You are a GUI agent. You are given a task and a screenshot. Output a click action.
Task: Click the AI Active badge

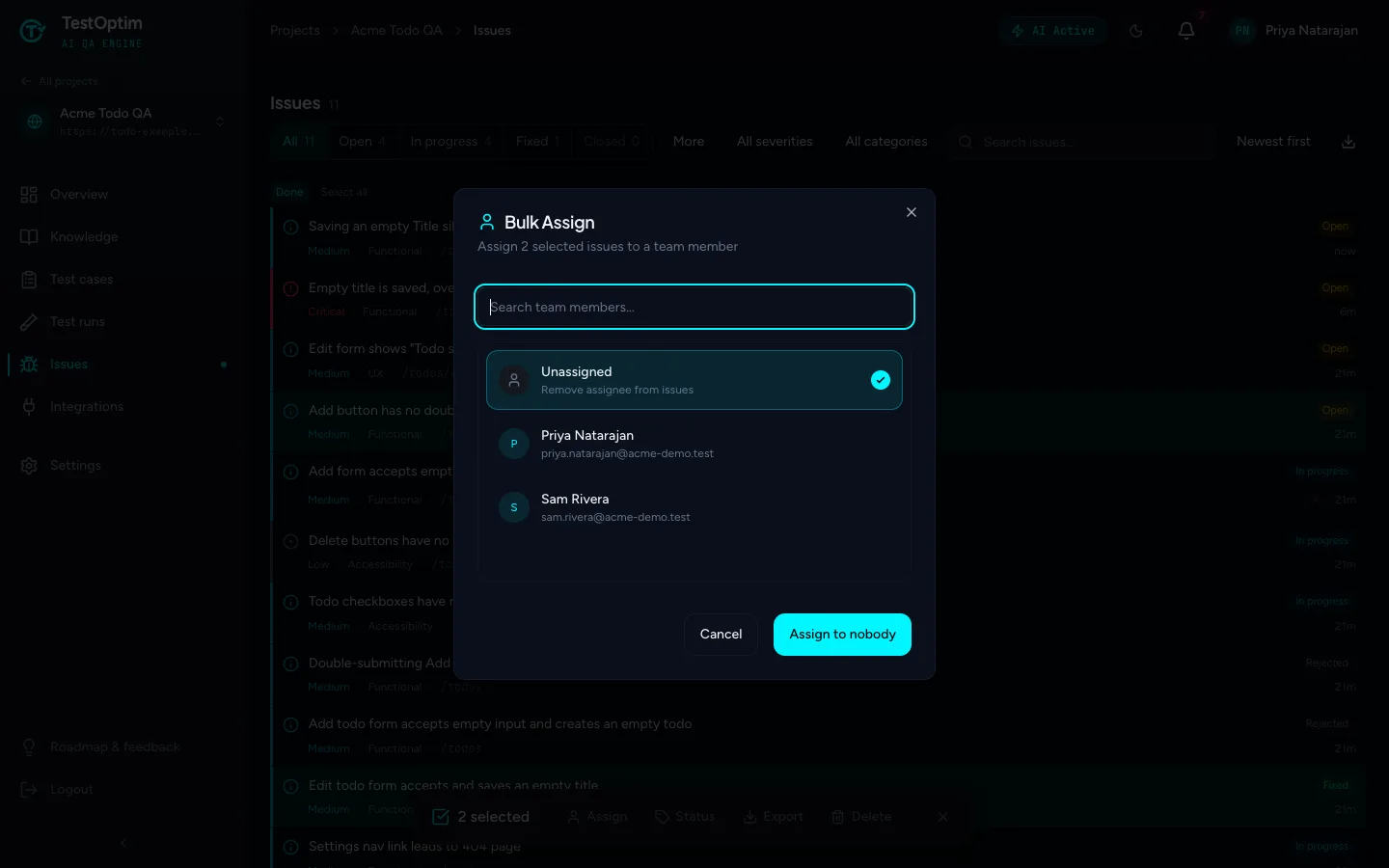(x=1053, y=31)
